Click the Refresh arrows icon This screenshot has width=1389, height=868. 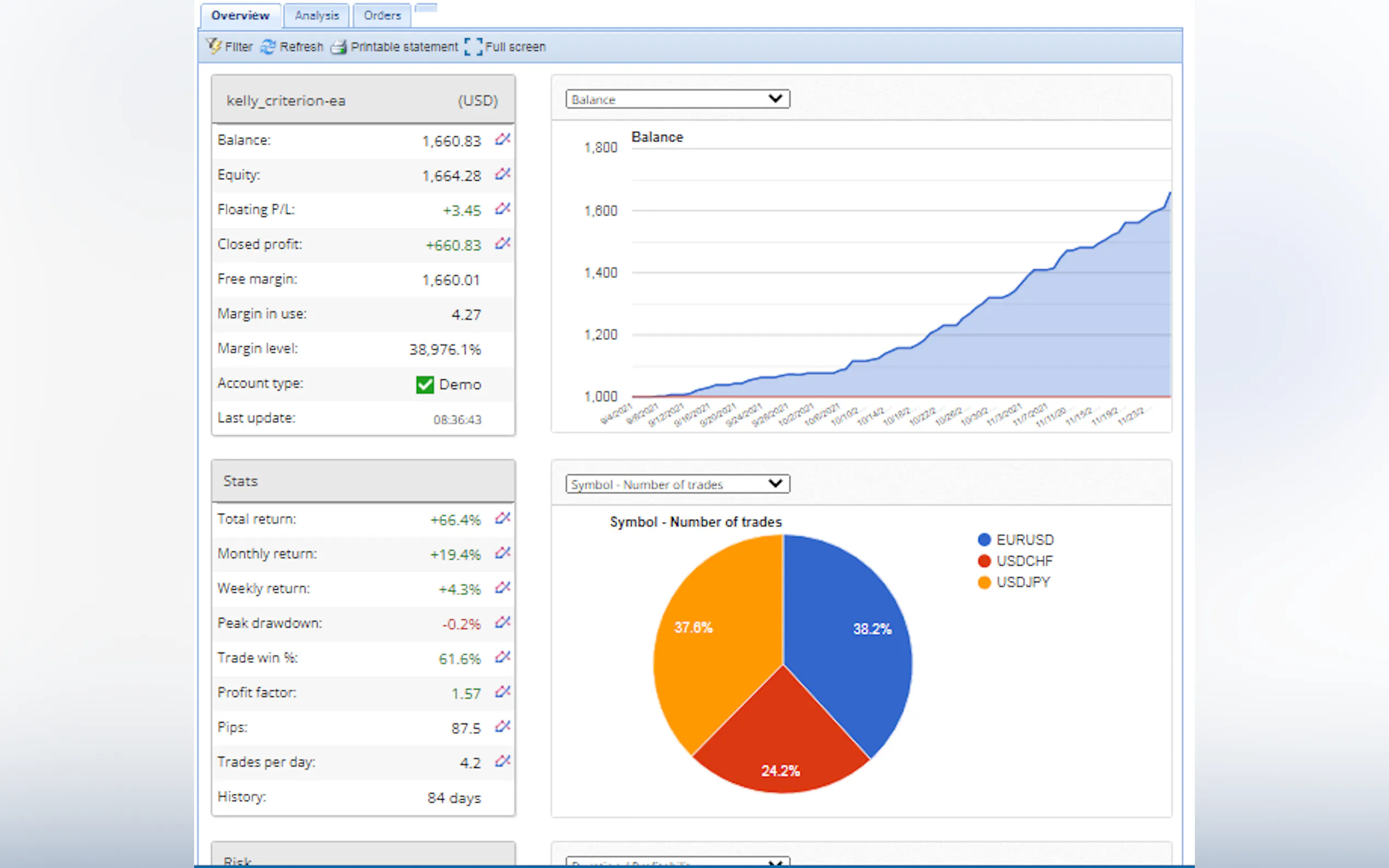268,46
